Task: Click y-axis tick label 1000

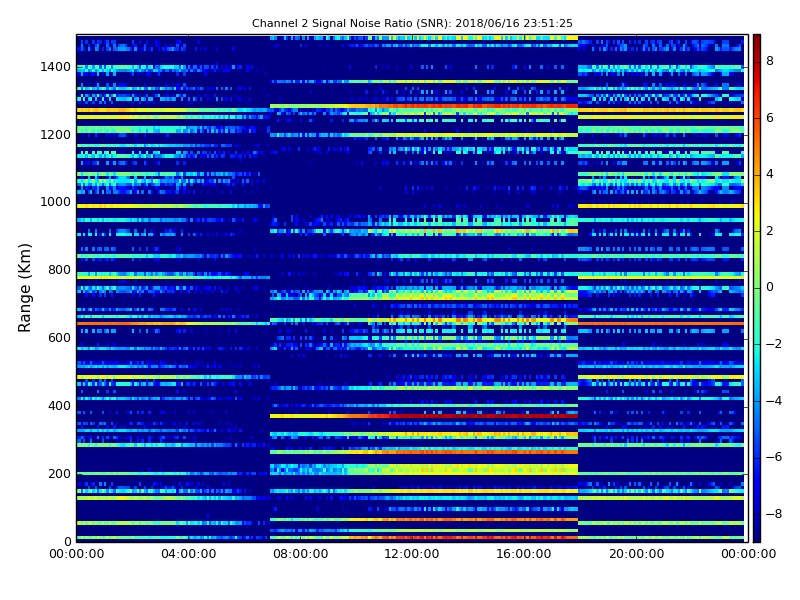Action: (x=56, y=202)
